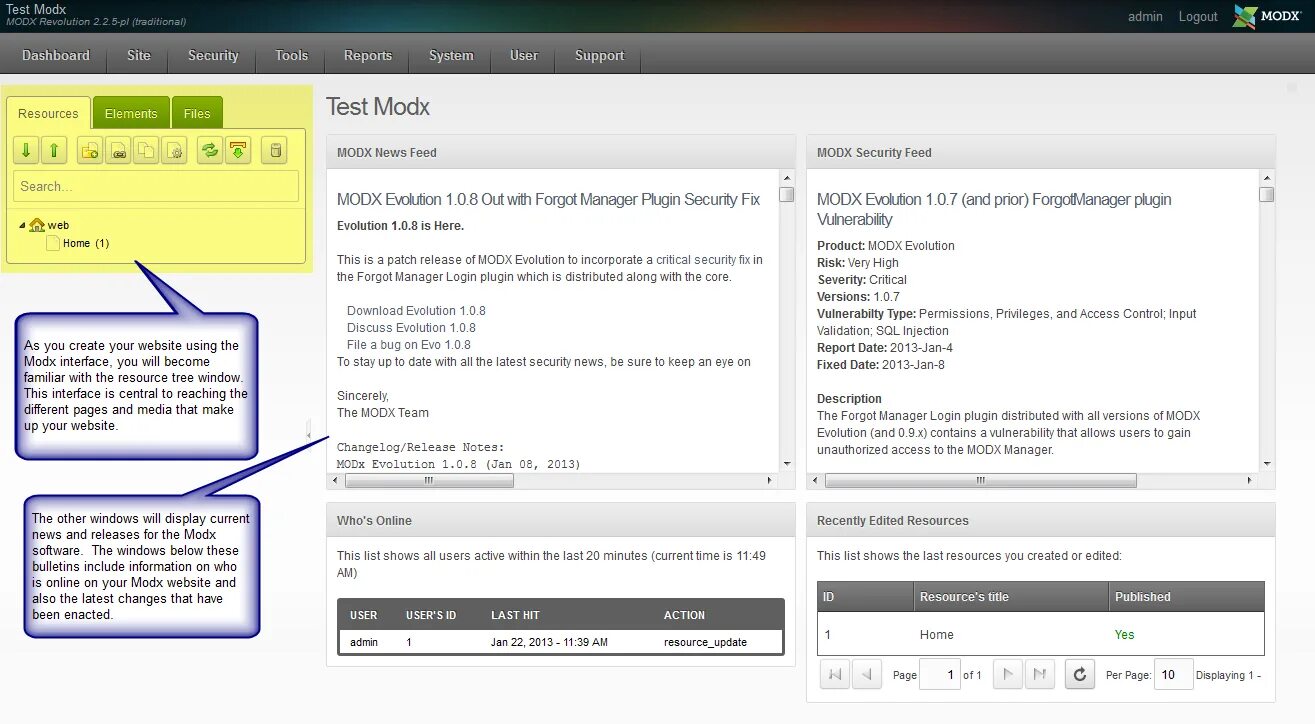
Task: Go to first page of Recently Edited Resources
Action: tap(835, 675)
